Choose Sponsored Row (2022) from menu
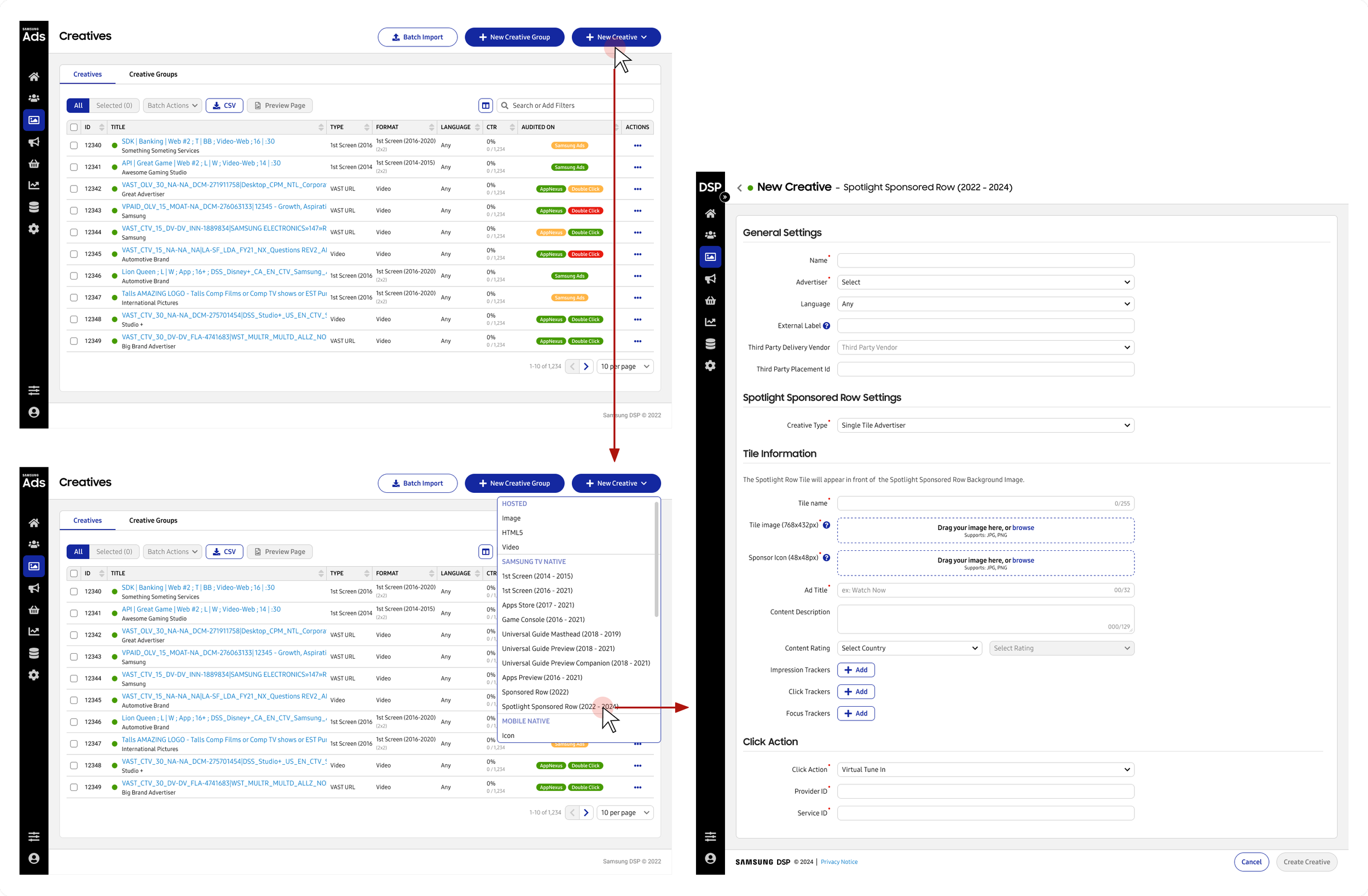Image resolution: width=1368 pixels, height=896 pixels. (x=535, y=692)
